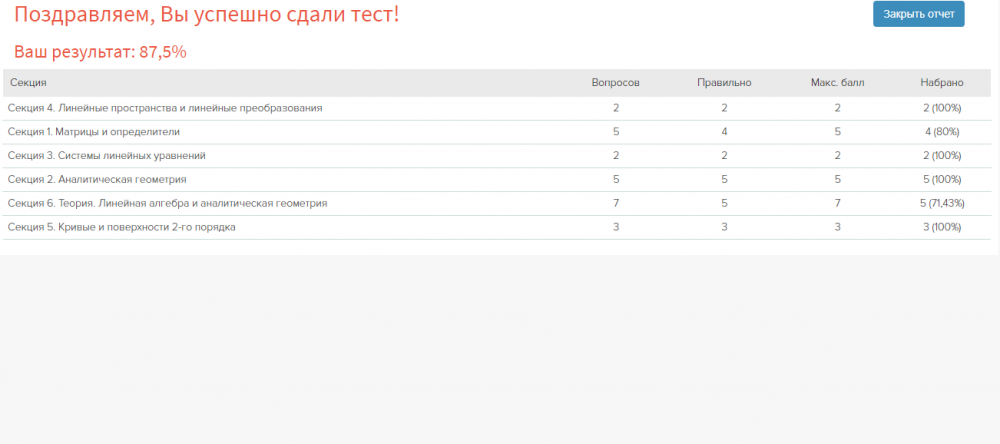
Task: Select row 'Секция 5. Кривые и поверхности 2-го порядка'
Action: pyautogui.click(x=497, y=227)
